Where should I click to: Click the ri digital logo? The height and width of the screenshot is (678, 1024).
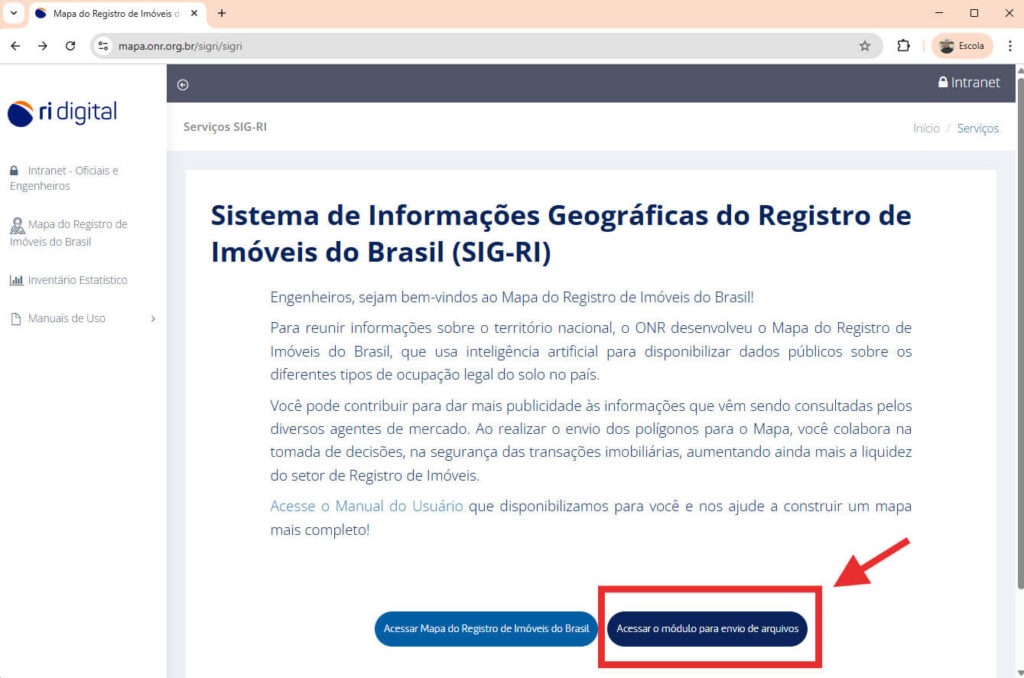click(60, 113)
